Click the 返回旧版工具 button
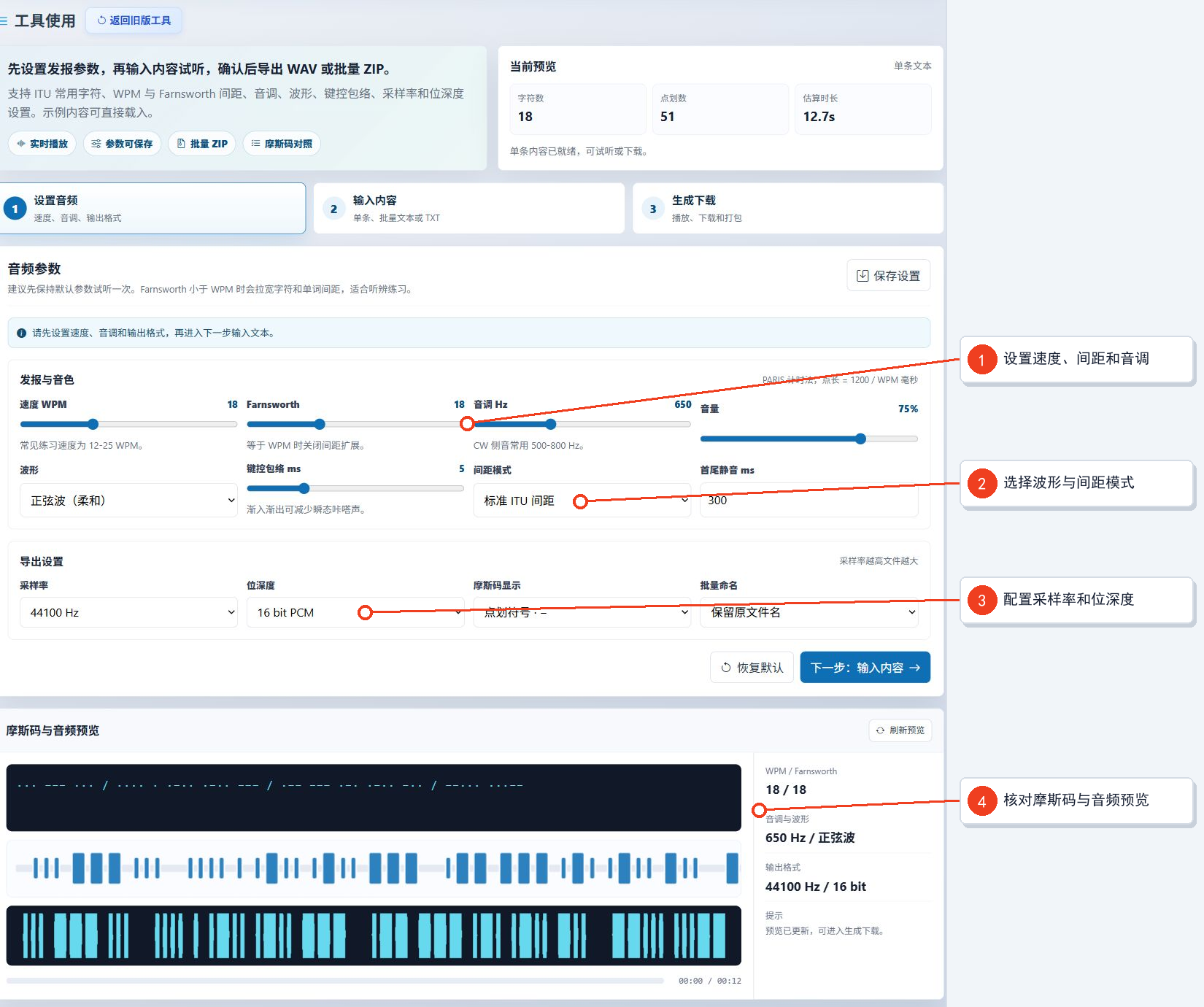This screenshot has height=1007, width=1204. [x=134, y=20]
